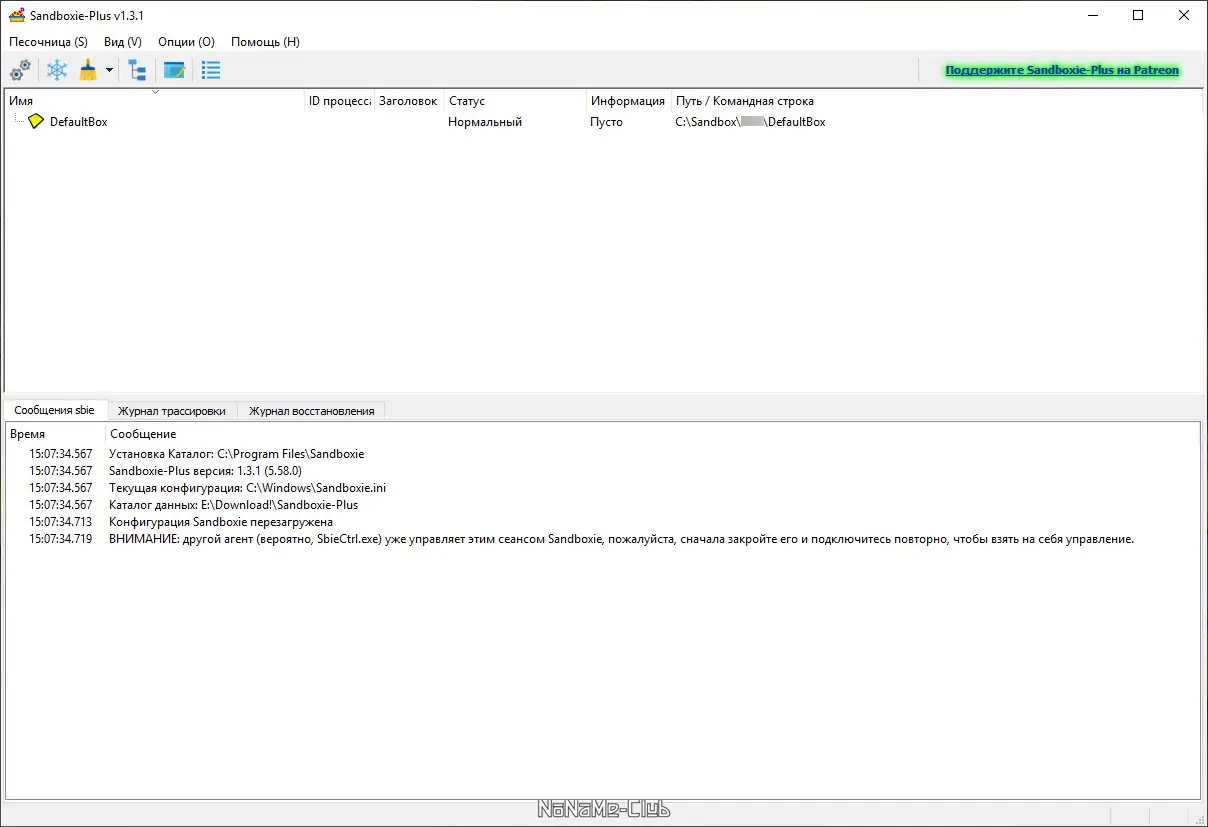This screenshot has height=827, width=1208.
Task: Click the Время log column header
Action: click(x=55, y=434)
